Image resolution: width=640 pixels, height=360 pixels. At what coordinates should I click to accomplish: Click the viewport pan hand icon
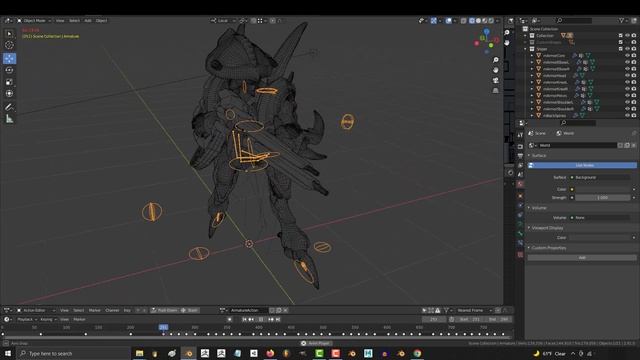(496, 70)
